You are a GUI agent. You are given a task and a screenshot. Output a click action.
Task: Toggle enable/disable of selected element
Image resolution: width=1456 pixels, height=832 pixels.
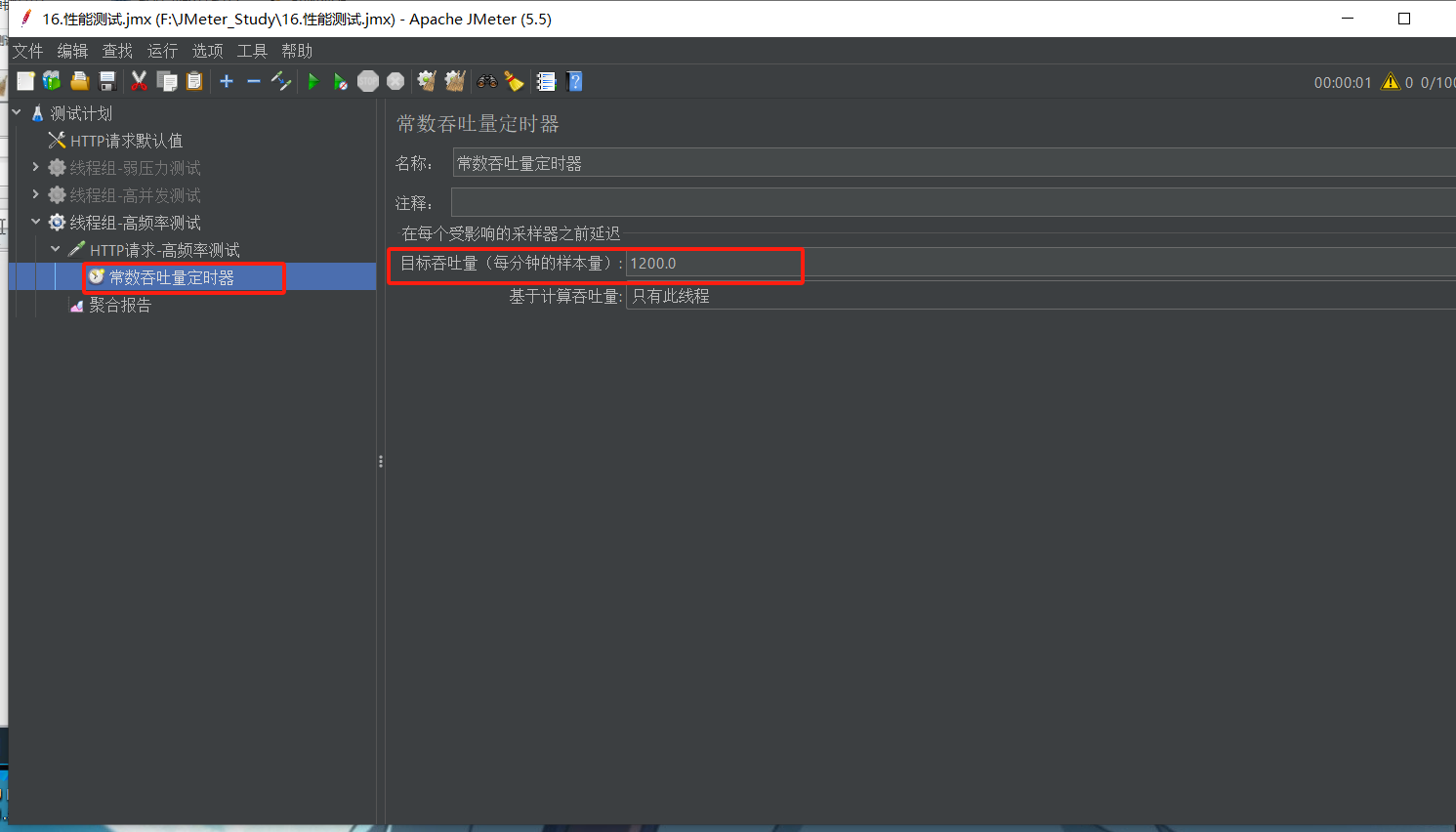click(281, 81)
